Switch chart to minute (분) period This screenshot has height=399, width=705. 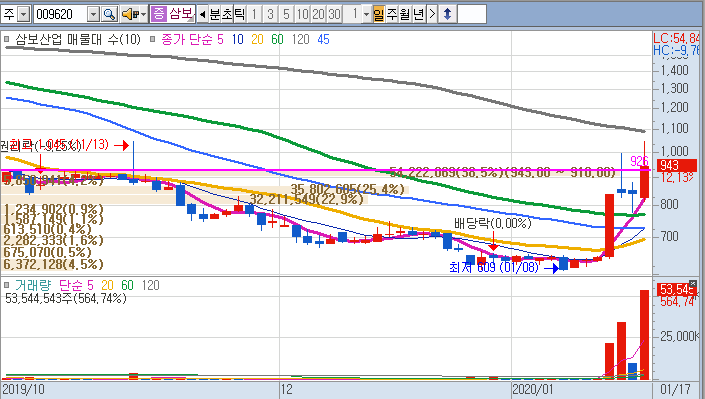coord(214,14)
